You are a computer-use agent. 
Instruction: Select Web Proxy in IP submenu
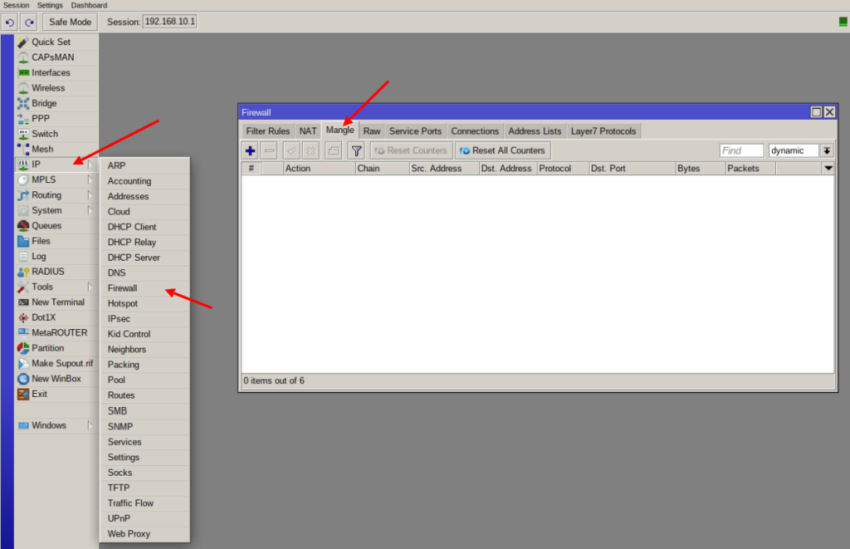coord(145,534)
